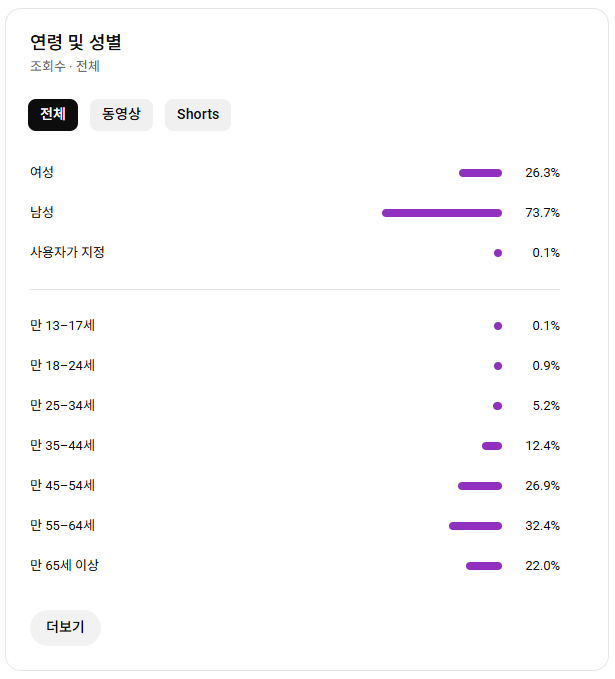This screenshot has height=679, width=615.
Task: Click the 조회수 · 전체 subtitle text
Action: click(x=65, y=66)
